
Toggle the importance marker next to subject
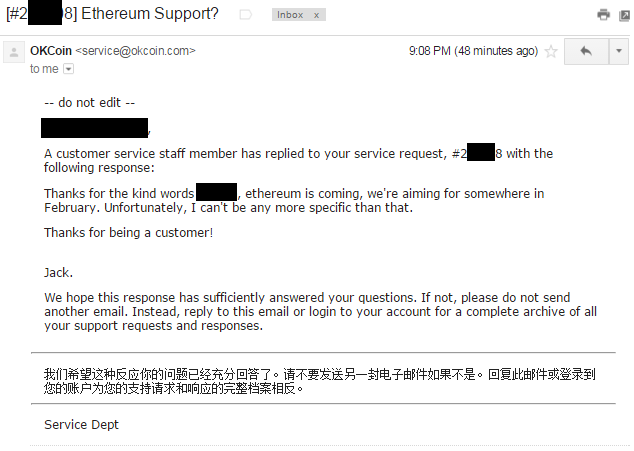click(245, 15)
